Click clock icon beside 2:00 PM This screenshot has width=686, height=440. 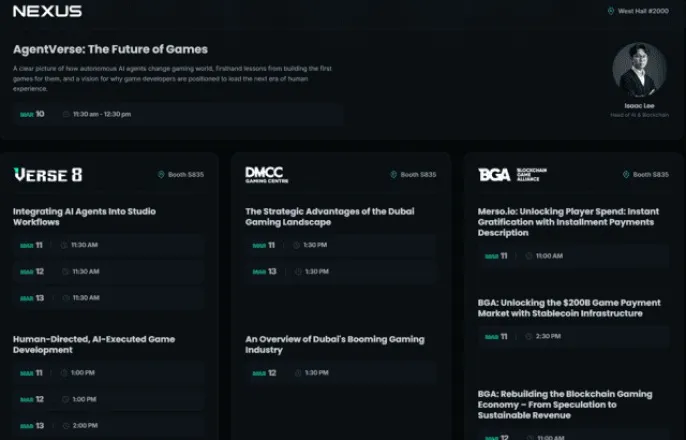tap(66, 426)
